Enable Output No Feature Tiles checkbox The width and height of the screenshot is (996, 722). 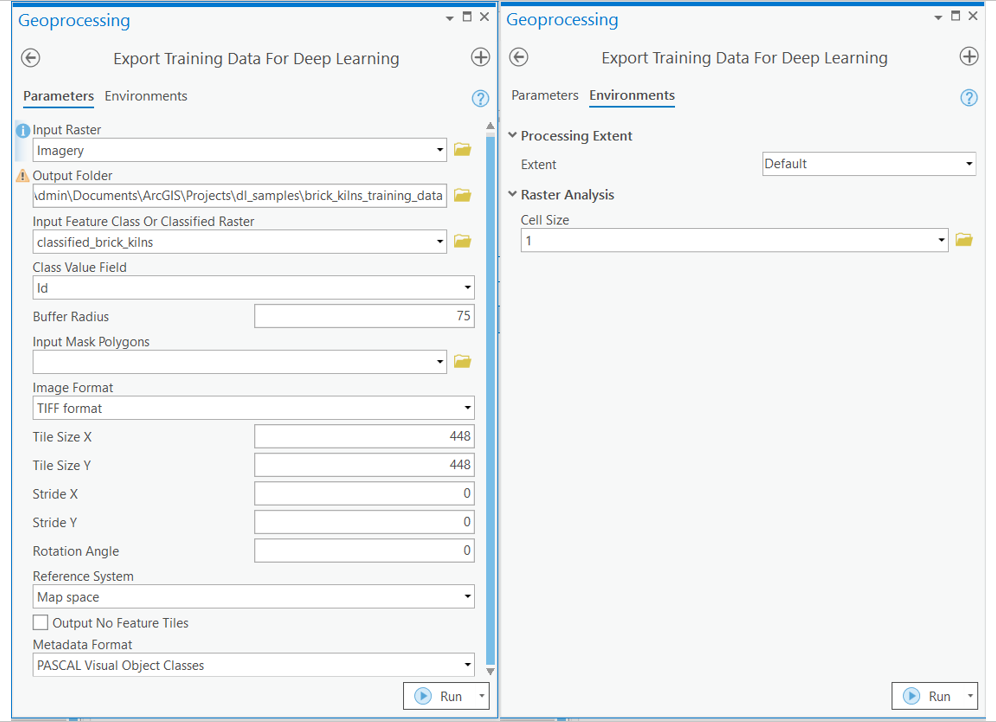coord(41,623)
